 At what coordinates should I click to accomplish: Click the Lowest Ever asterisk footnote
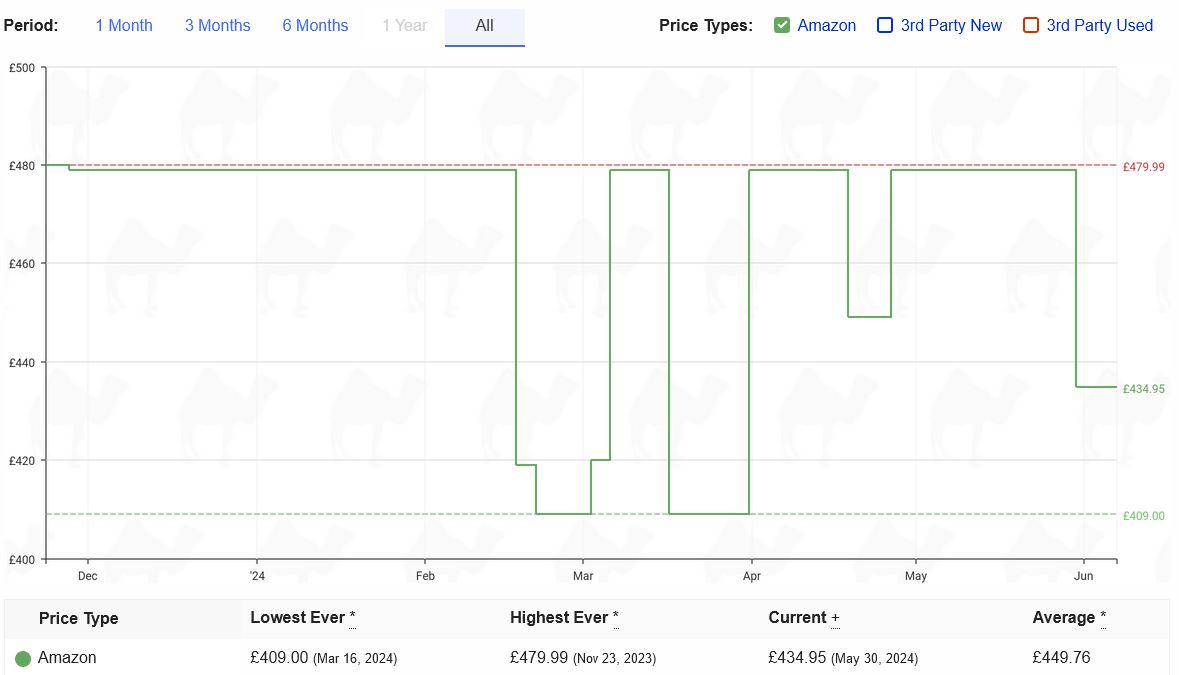(x=352, y=618)
